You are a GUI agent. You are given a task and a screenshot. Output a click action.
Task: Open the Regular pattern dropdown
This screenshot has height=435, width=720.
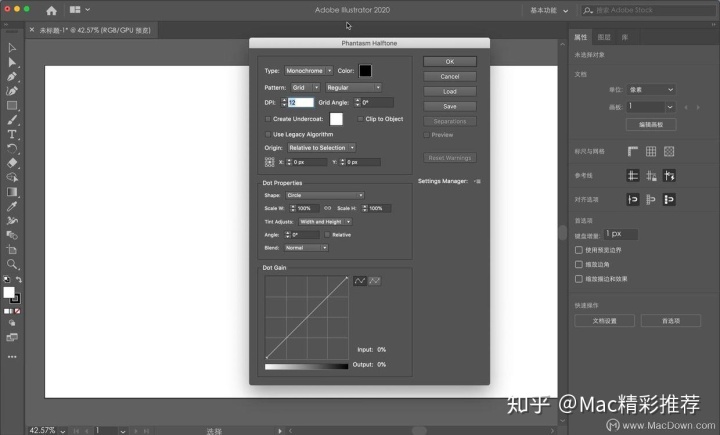click(x=354, y=87)
